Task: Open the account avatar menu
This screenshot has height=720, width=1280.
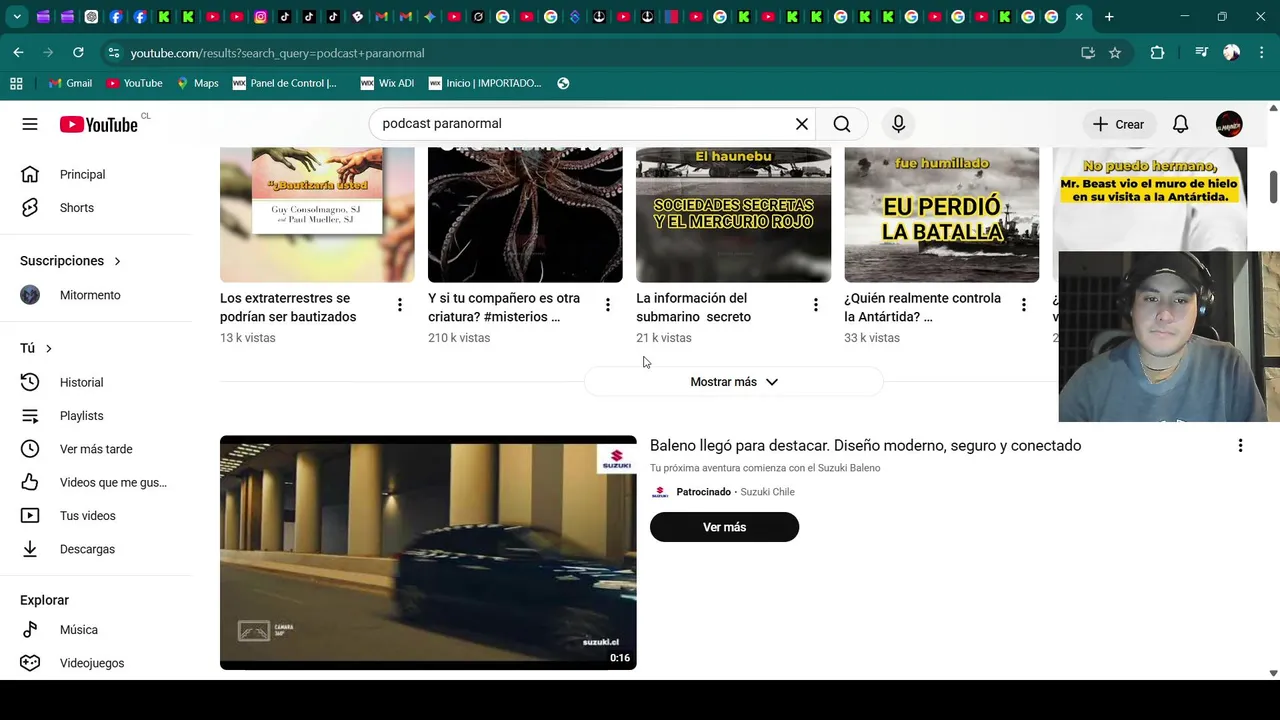Action: point(1229,124)
